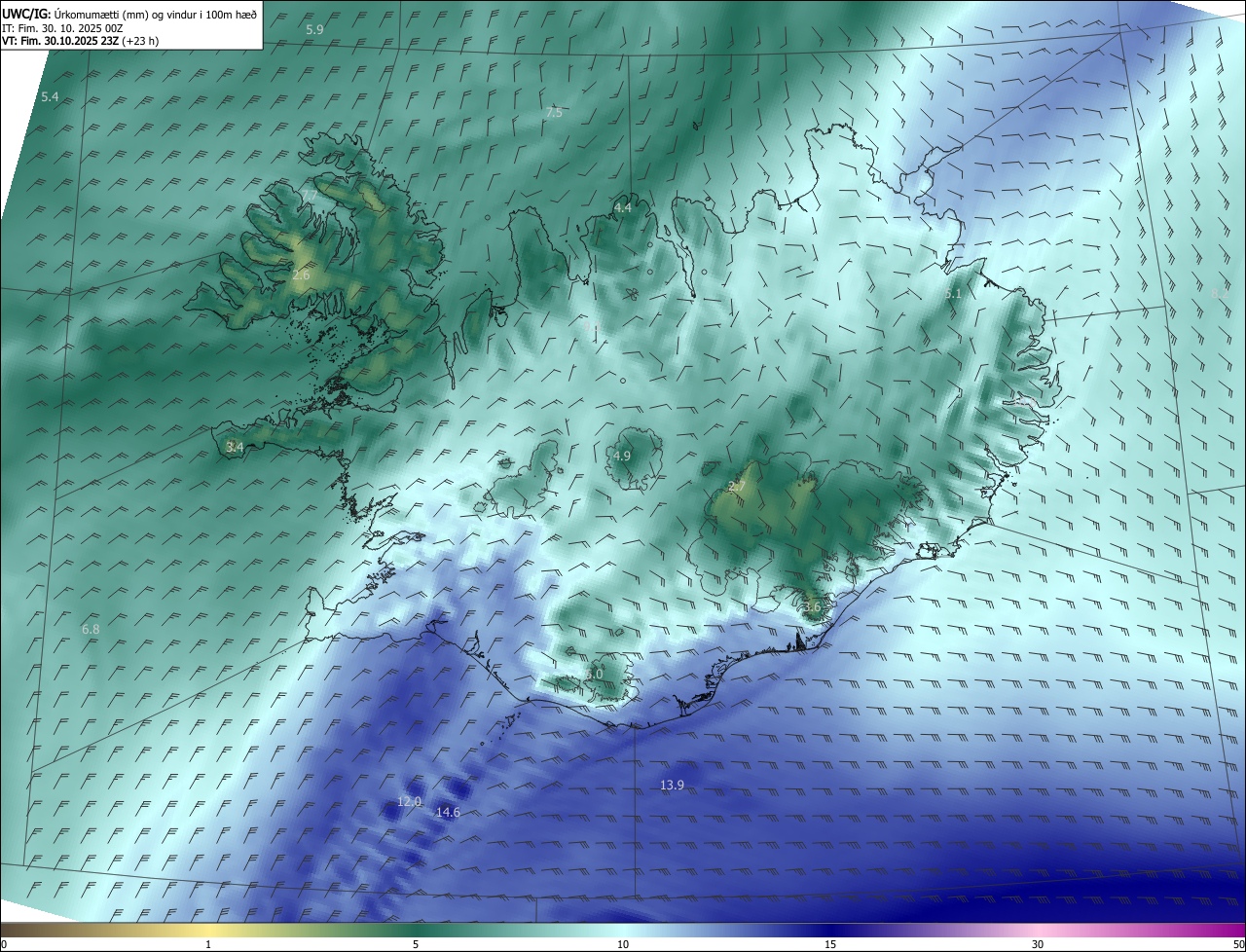This screenshot has width=1246, height=952.
Task: Click the 14.6 value label
Action: tap(448, 812)
